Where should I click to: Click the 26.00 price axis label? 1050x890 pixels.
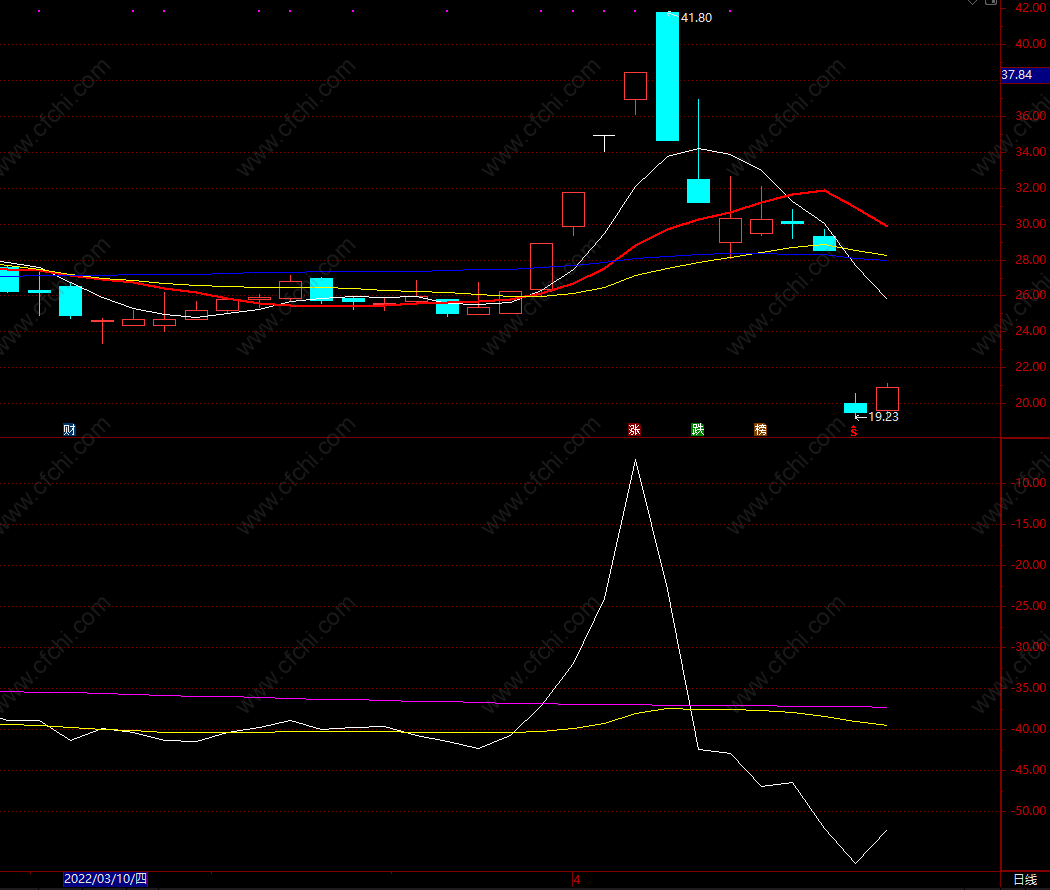[x=1031, y=295]
